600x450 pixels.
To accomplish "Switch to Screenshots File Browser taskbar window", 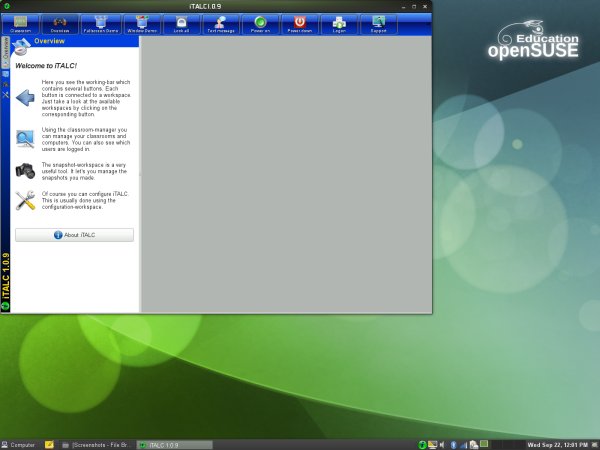I will 96,445.
